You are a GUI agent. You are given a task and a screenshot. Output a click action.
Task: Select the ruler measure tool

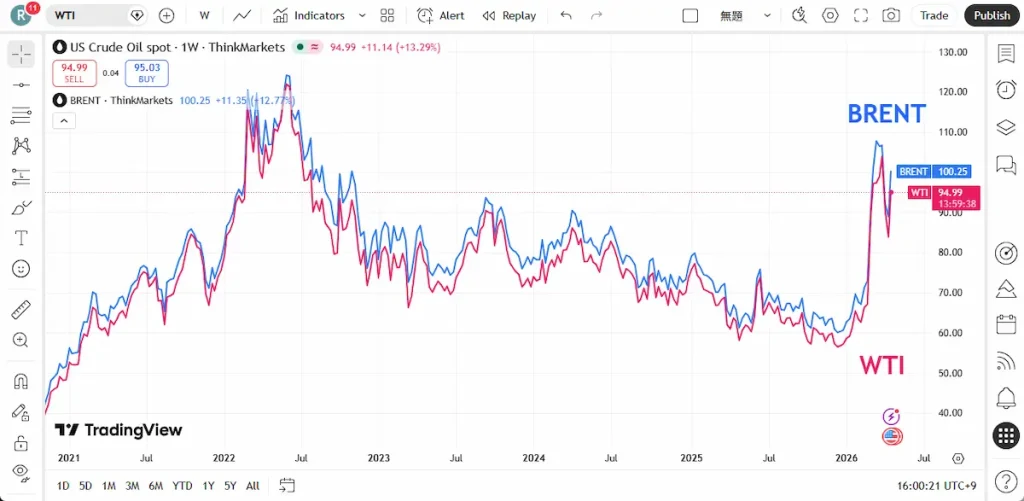pyautogui.click(x=21, y=310)
